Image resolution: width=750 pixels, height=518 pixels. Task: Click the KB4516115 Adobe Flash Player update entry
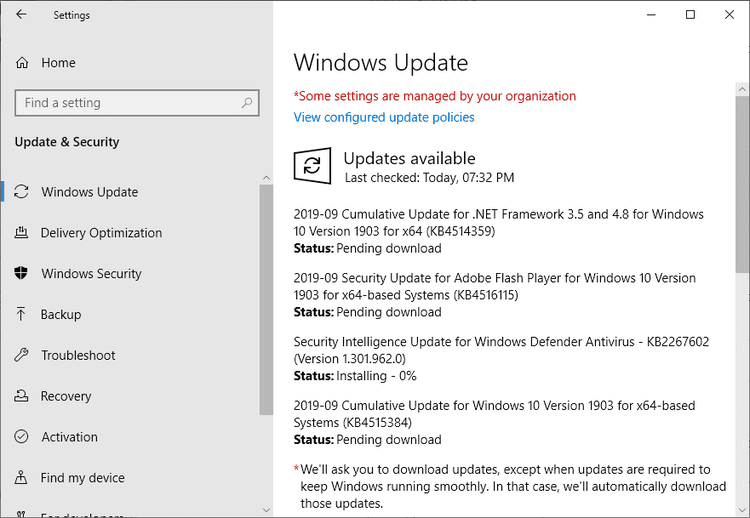click(495, 295)
